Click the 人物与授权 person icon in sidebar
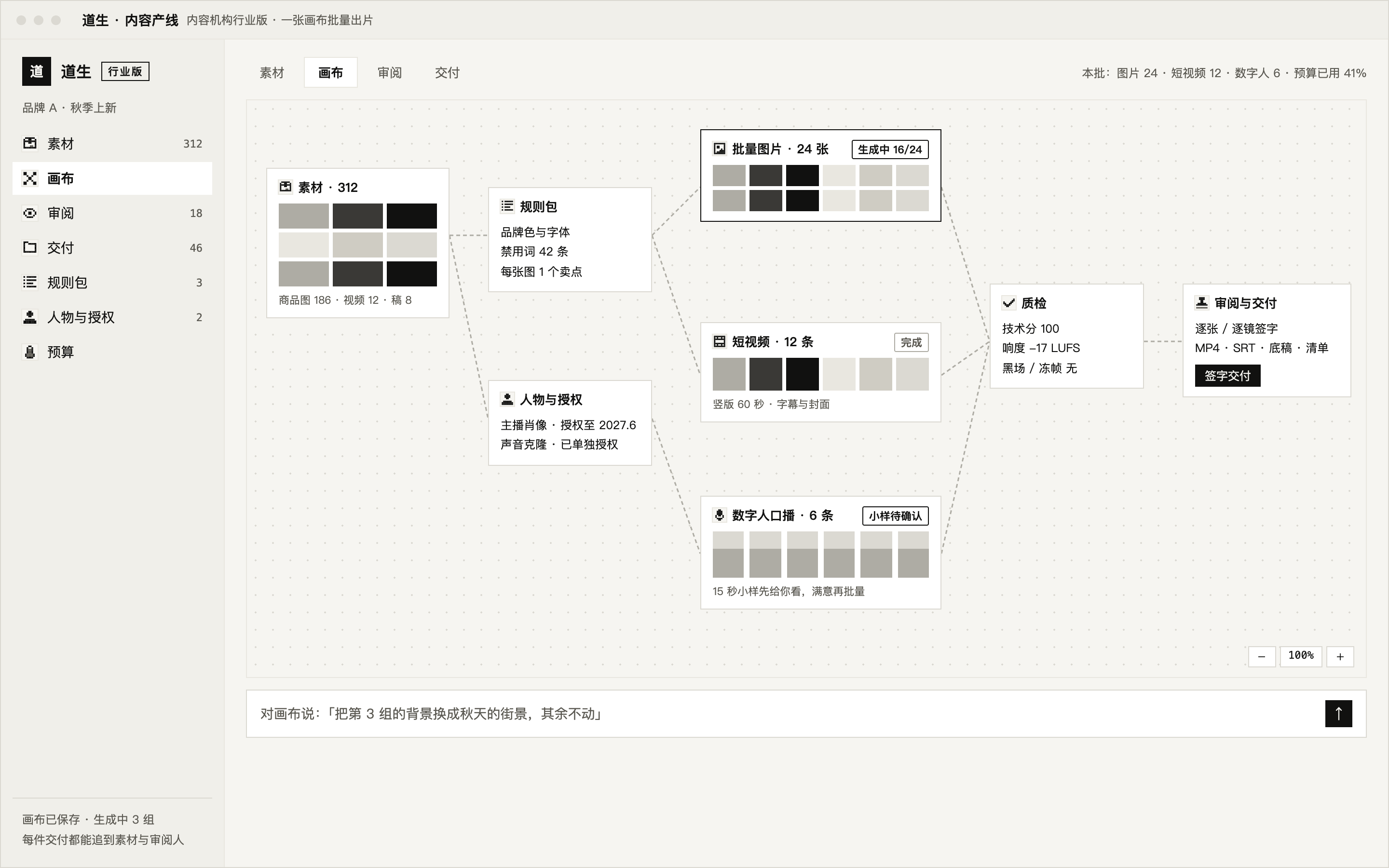The width and height of the screenshot is (1389, 868). [x=30, y=317]
